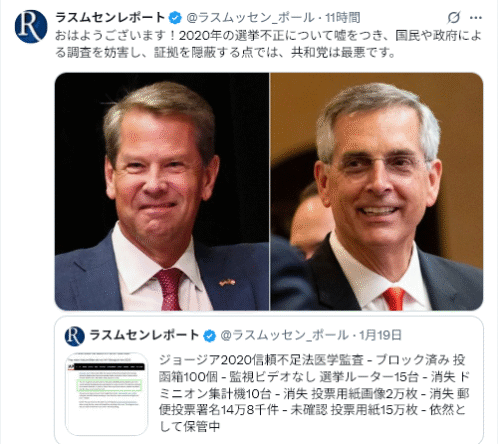Click the green-highlighted passage in the document thumbnail

(x=109, y=385)
